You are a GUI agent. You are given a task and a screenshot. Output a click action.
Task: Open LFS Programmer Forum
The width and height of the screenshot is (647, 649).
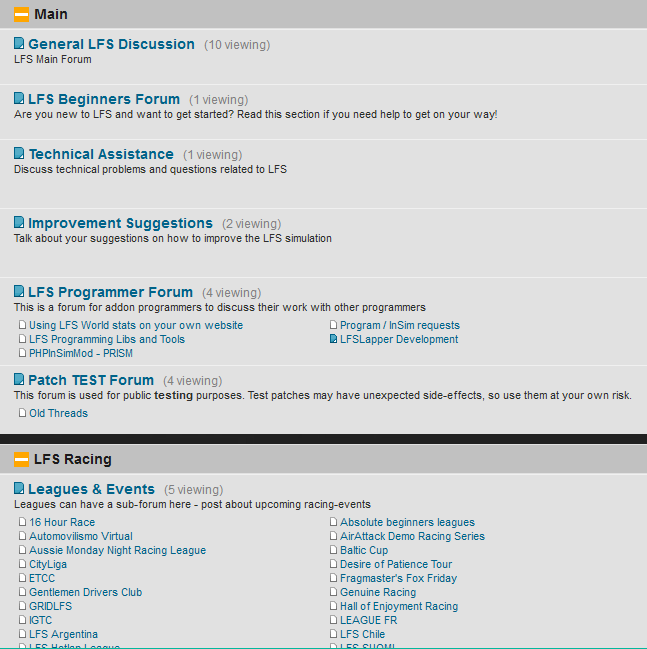coord(110,292)
